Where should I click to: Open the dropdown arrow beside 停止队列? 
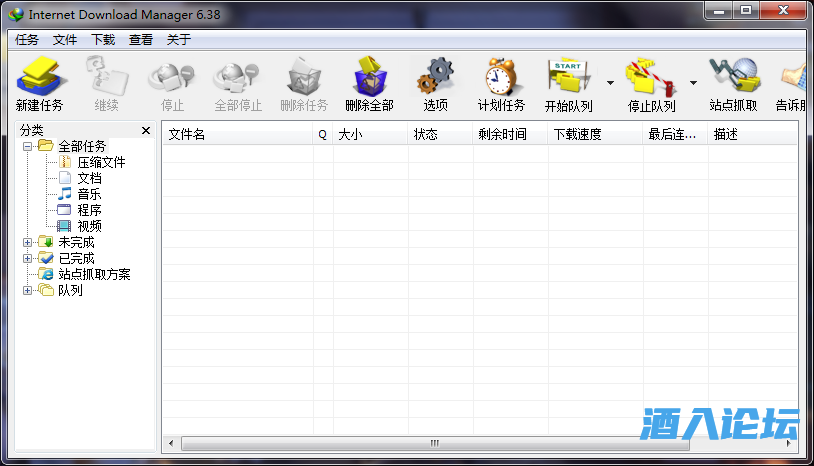coord(693,83)
